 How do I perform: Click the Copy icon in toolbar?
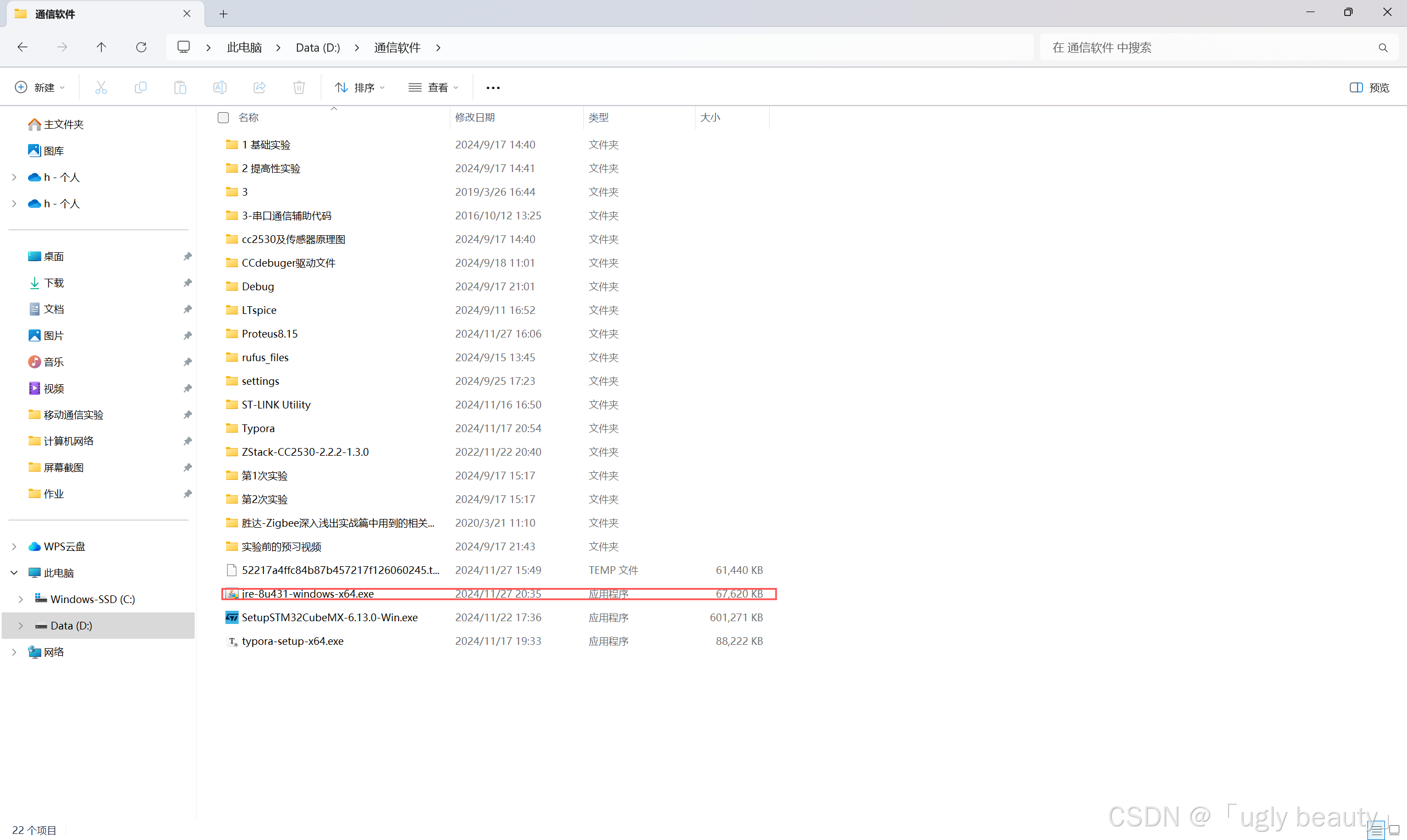140,87
